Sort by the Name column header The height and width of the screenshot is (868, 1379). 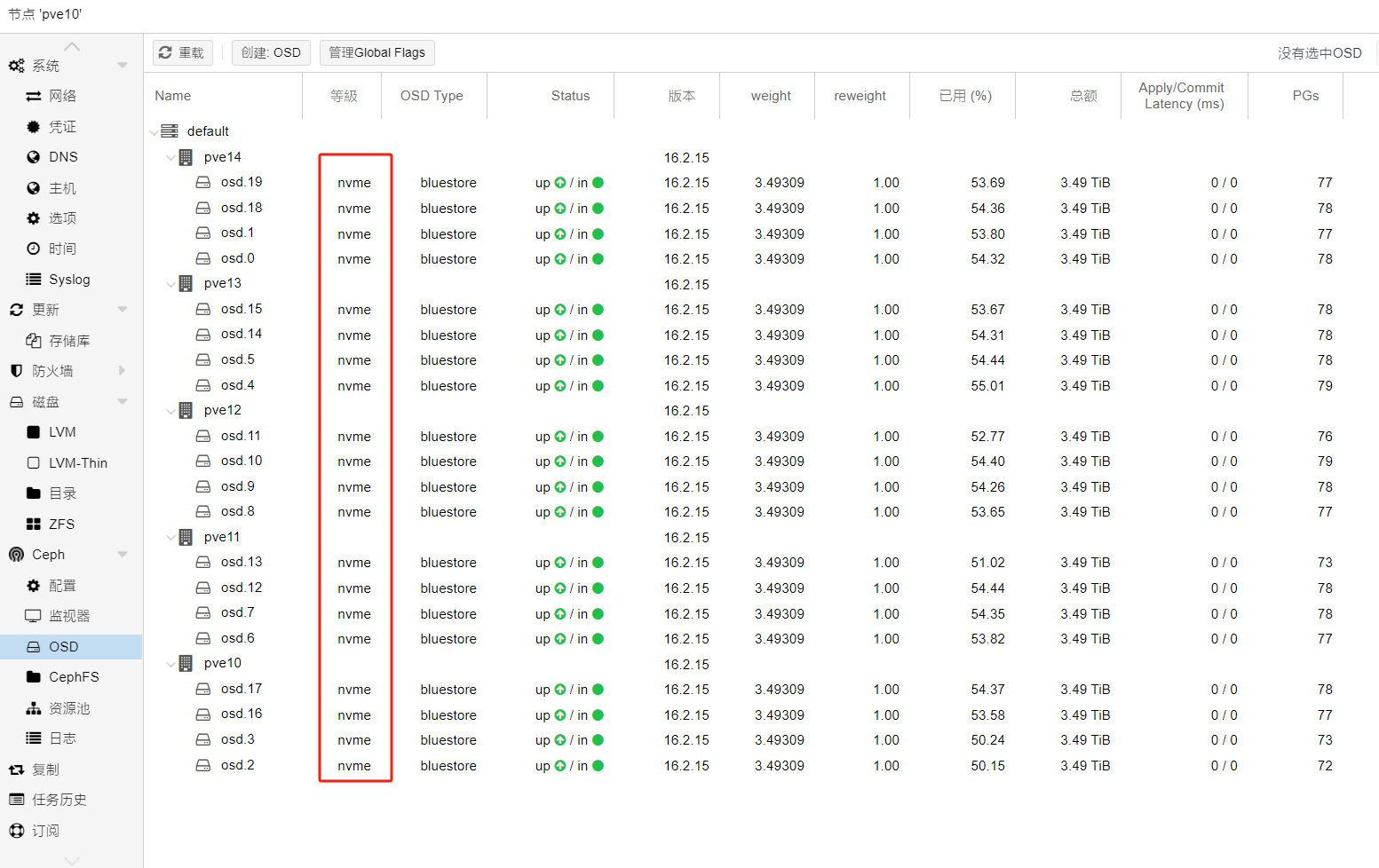[224, 96]
